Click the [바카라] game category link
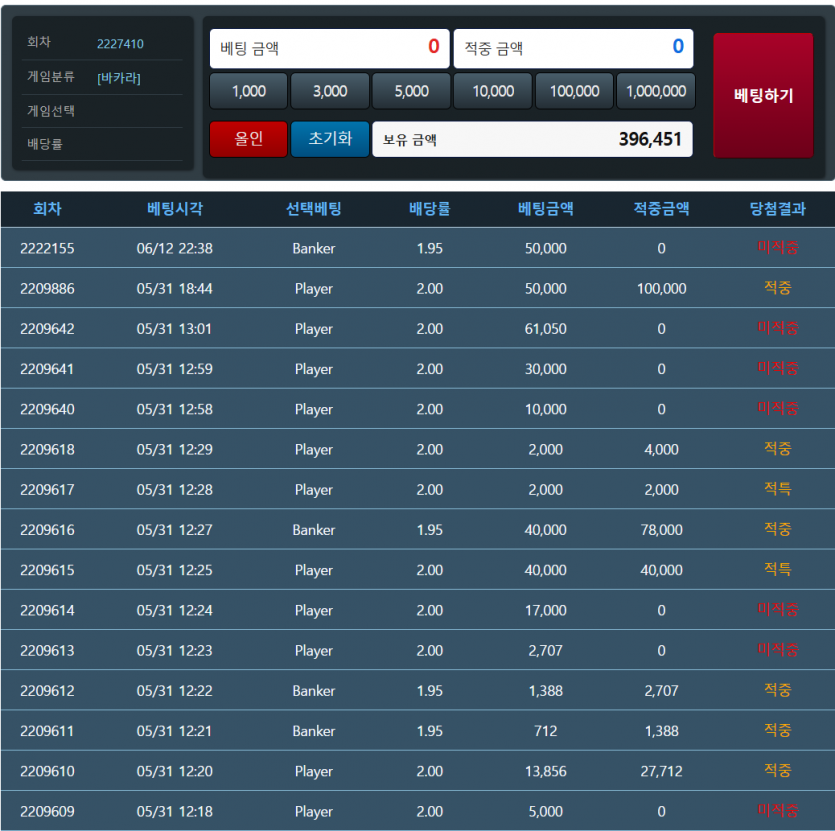The width and height of the screenshot is (835, 831). (x=119, y=77)
